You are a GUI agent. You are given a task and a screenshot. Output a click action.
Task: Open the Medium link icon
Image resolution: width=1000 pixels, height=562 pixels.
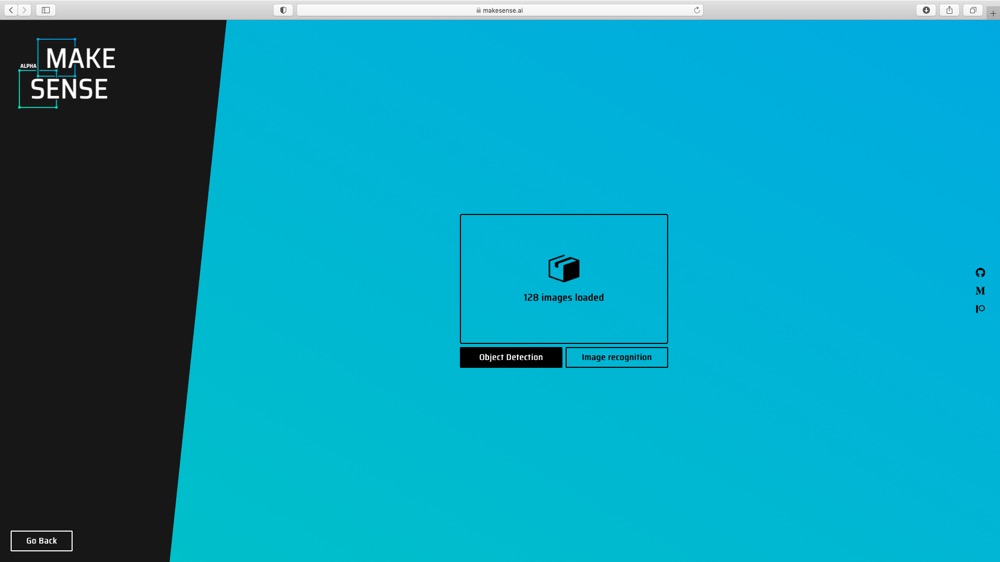(x=980, y=291)
